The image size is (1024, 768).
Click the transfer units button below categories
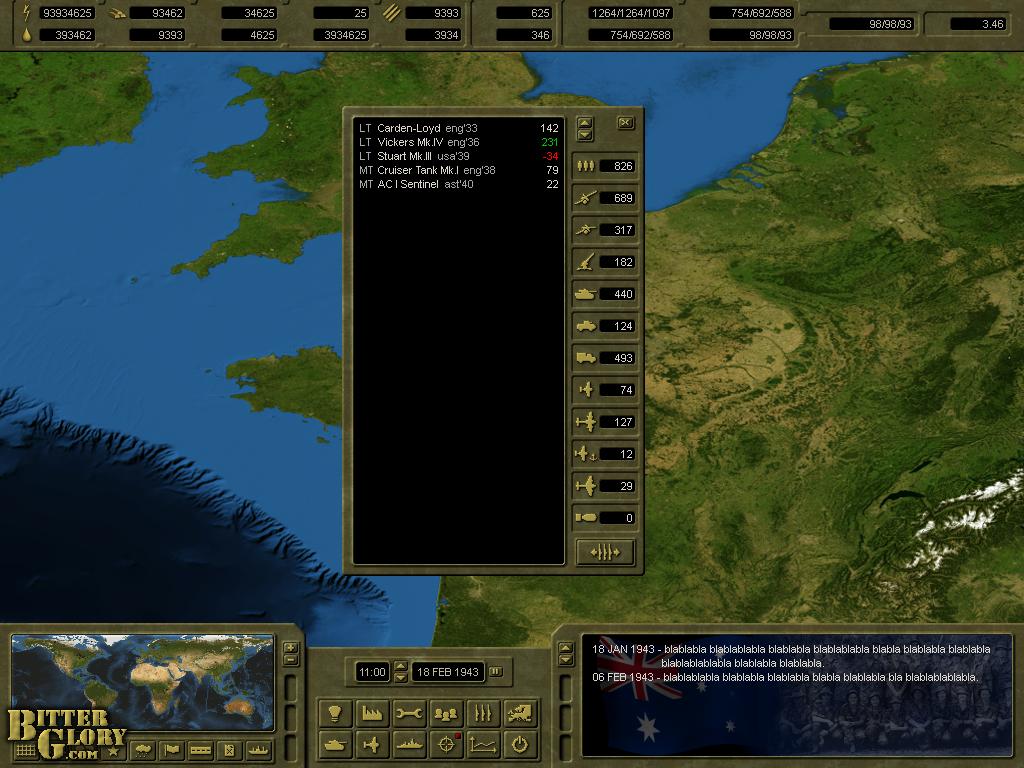pyautogui.click(x=605, y=552)
